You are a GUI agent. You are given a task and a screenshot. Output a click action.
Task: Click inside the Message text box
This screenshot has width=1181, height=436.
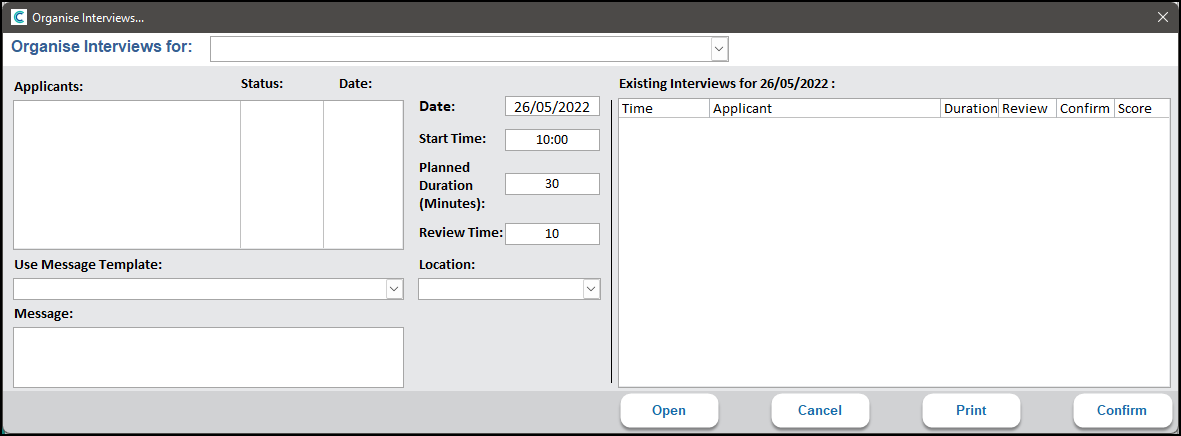click(208, 357)
